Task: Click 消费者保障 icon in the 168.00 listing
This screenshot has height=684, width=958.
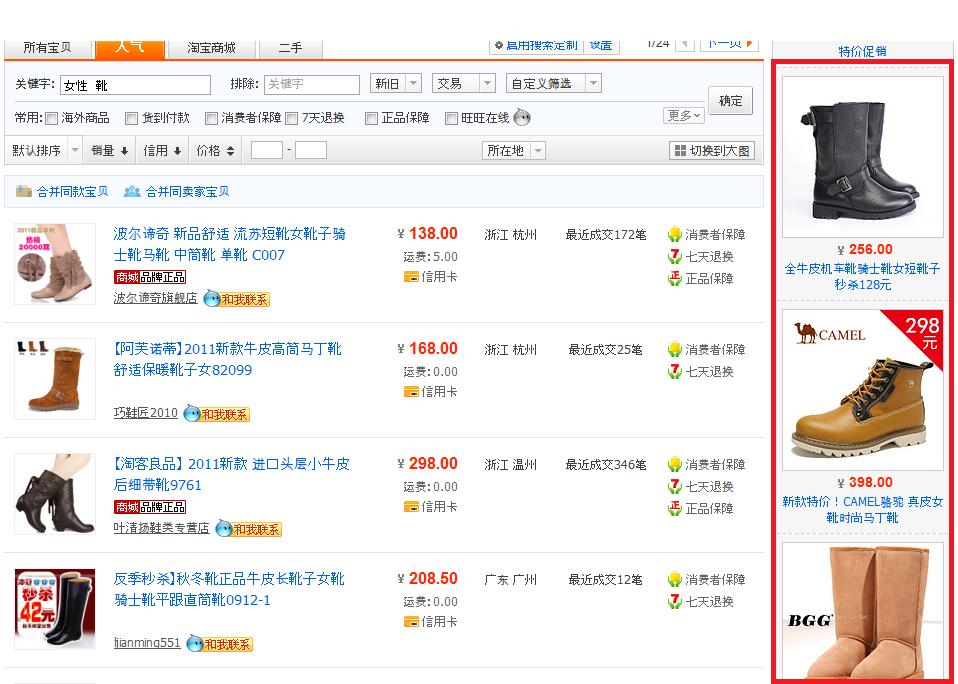Action: click(675, 349)
